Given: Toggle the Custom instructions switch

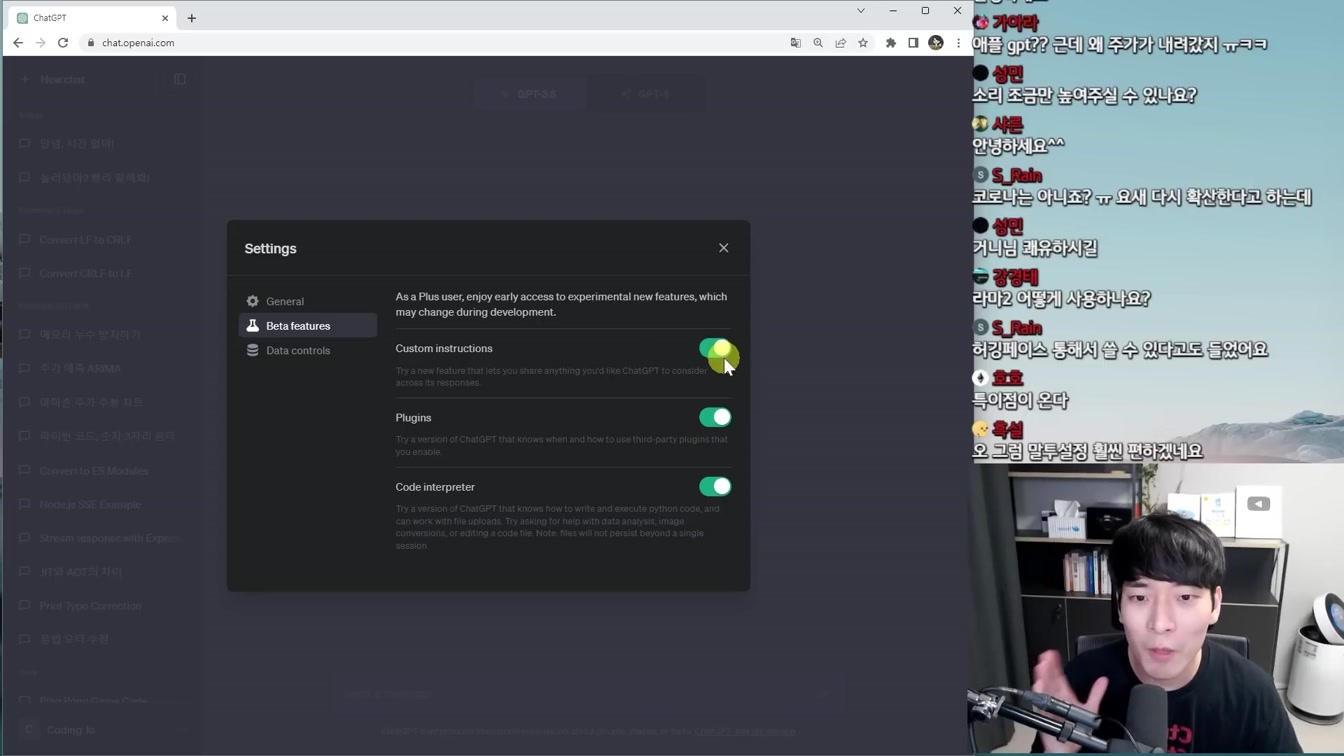Looking at the screenshot, I should coord(715,349).
